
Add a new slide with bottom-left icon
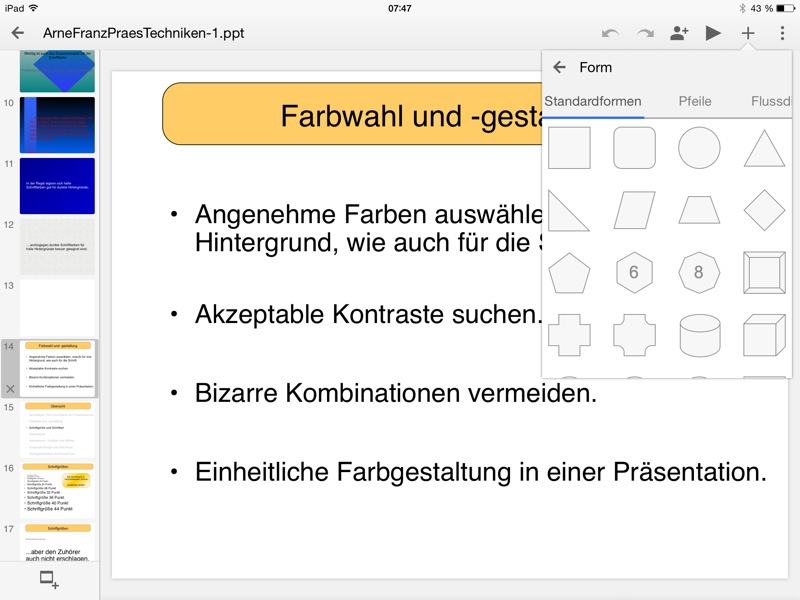49,580
